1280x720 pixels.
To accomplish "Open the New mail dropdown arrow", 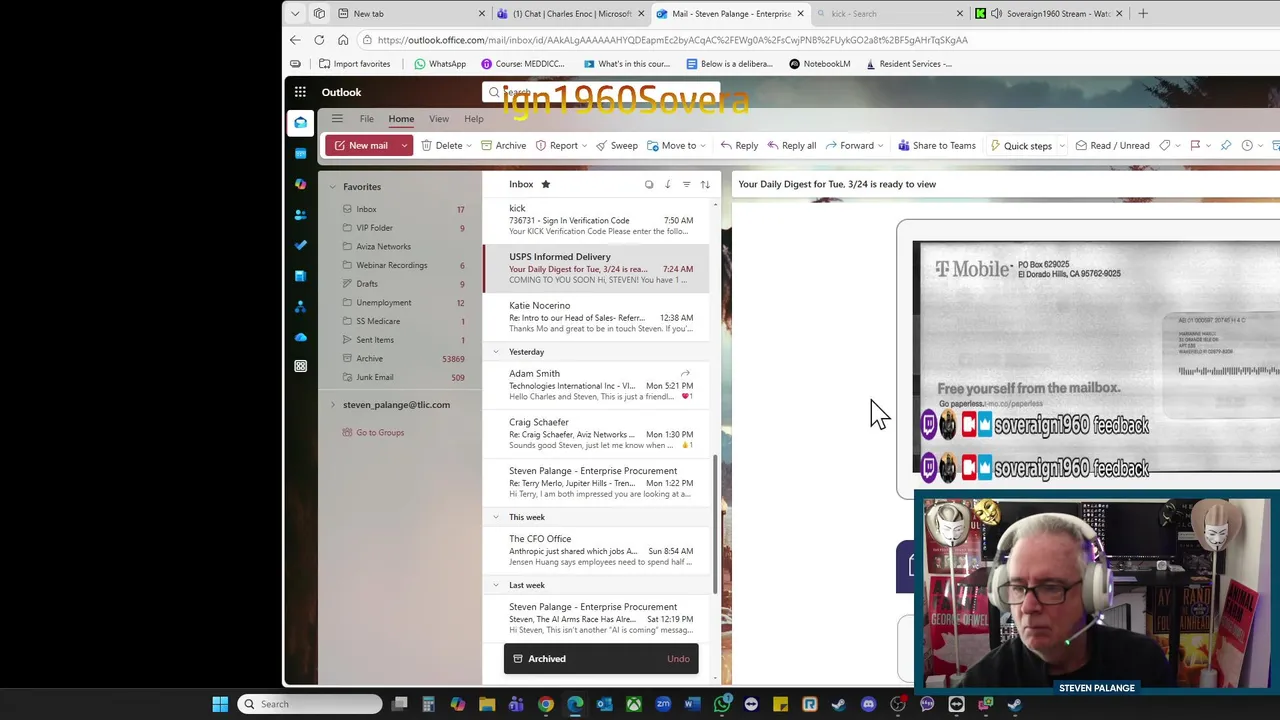I will tap(404, 145).
